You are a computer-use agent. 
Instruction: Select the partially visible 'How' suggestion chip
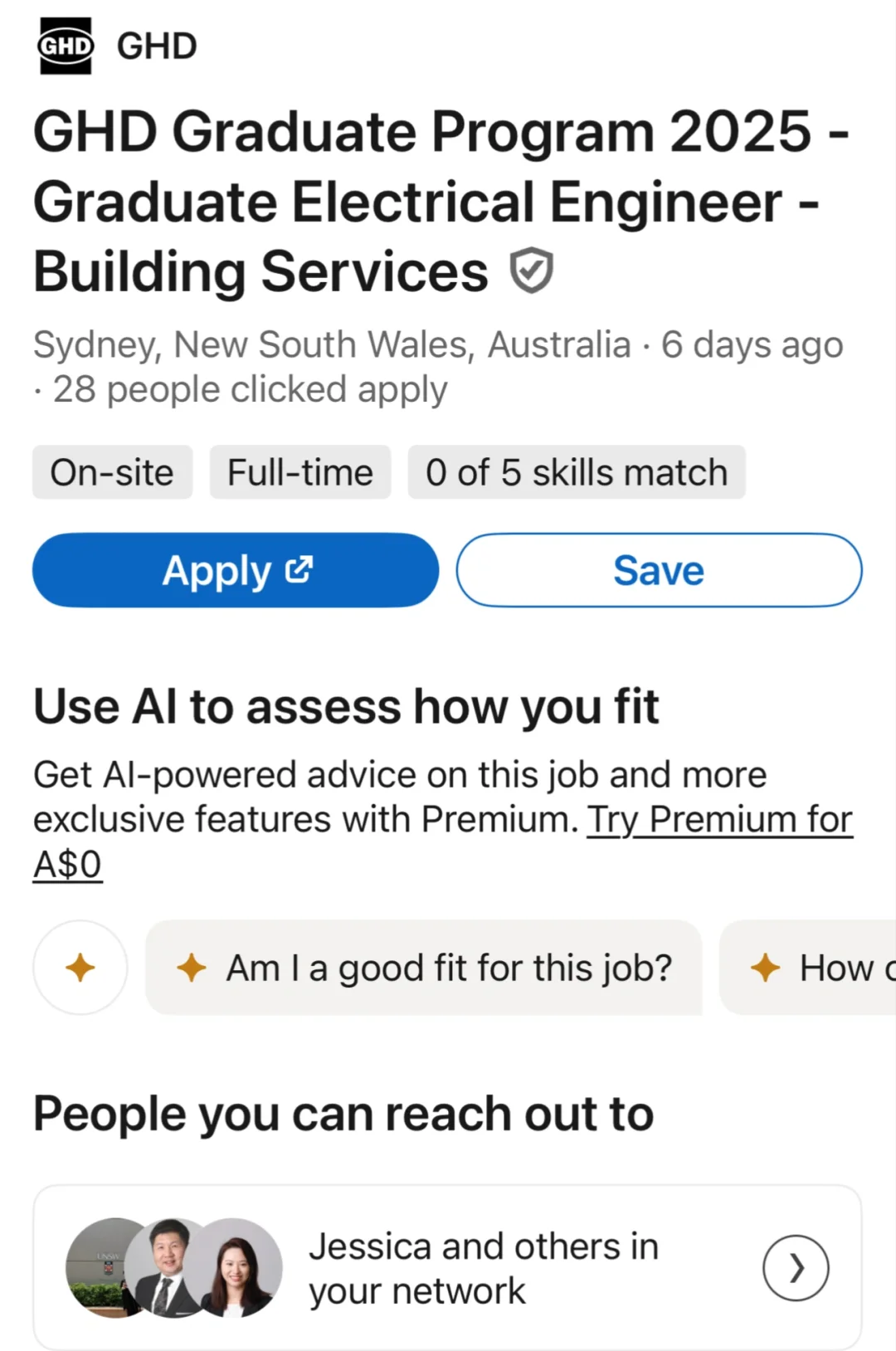pyautogui.click(x=808, y=968)
